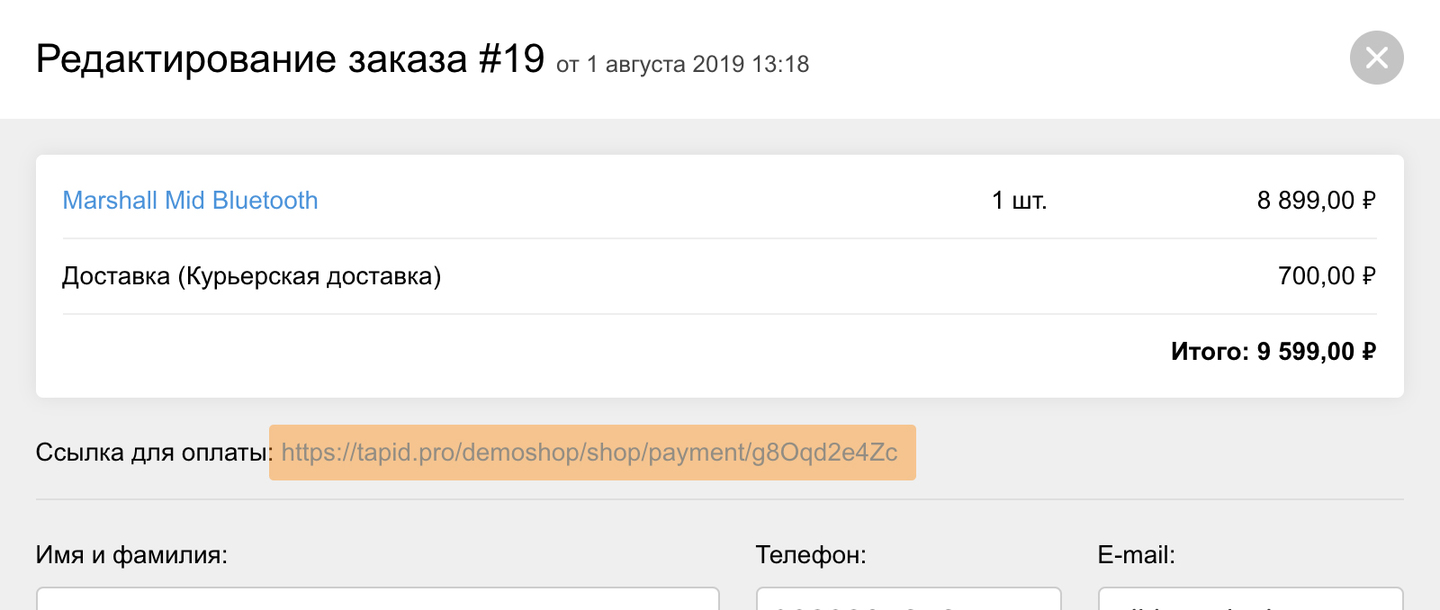Screen dimensions: 1440x610
Task: Select the total 'Итого: 9 599,00 ₽'
Action: [1274, 351]
